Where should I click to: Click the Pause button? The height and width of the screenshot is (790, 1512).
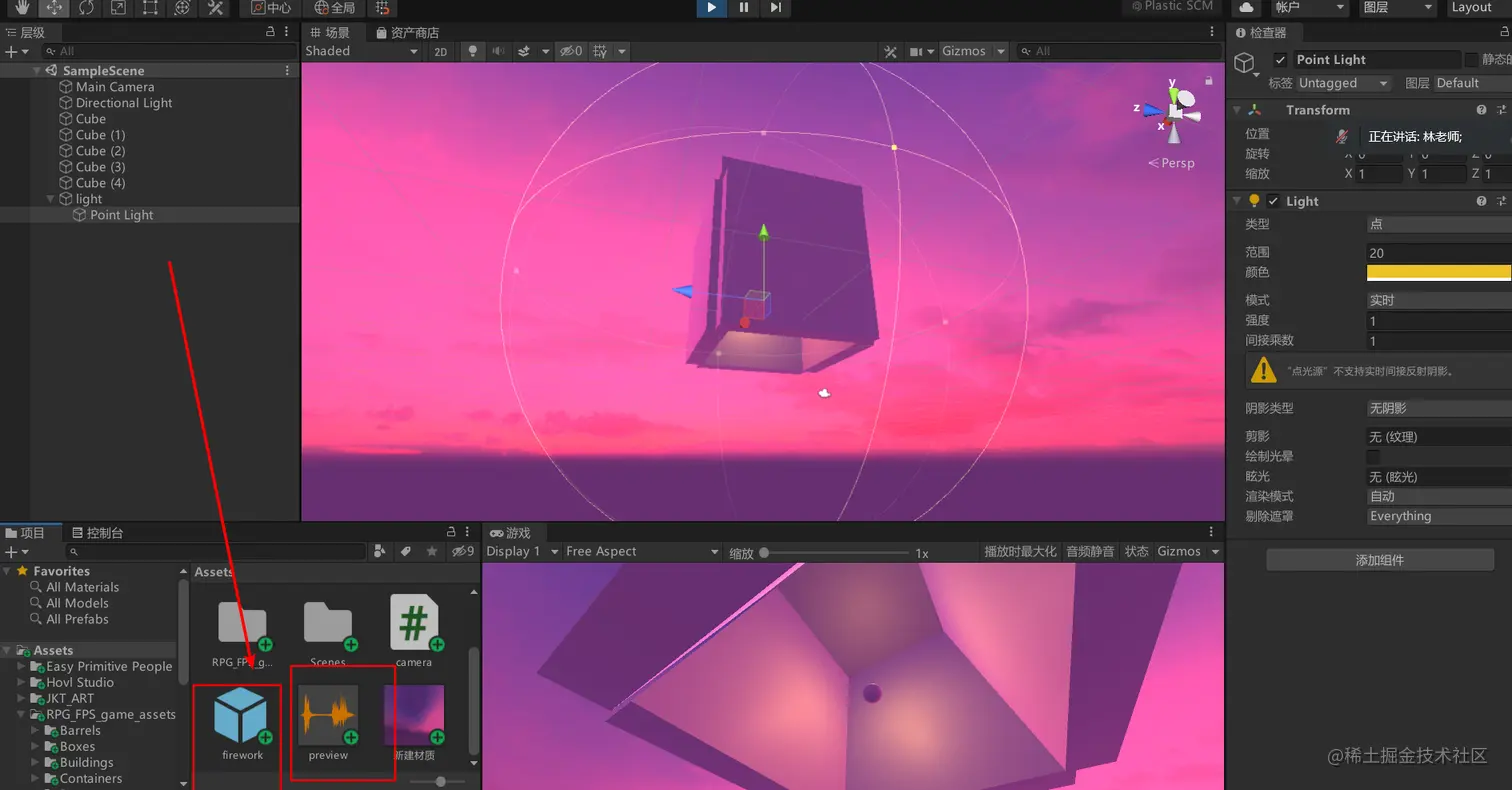click(743, 8)
